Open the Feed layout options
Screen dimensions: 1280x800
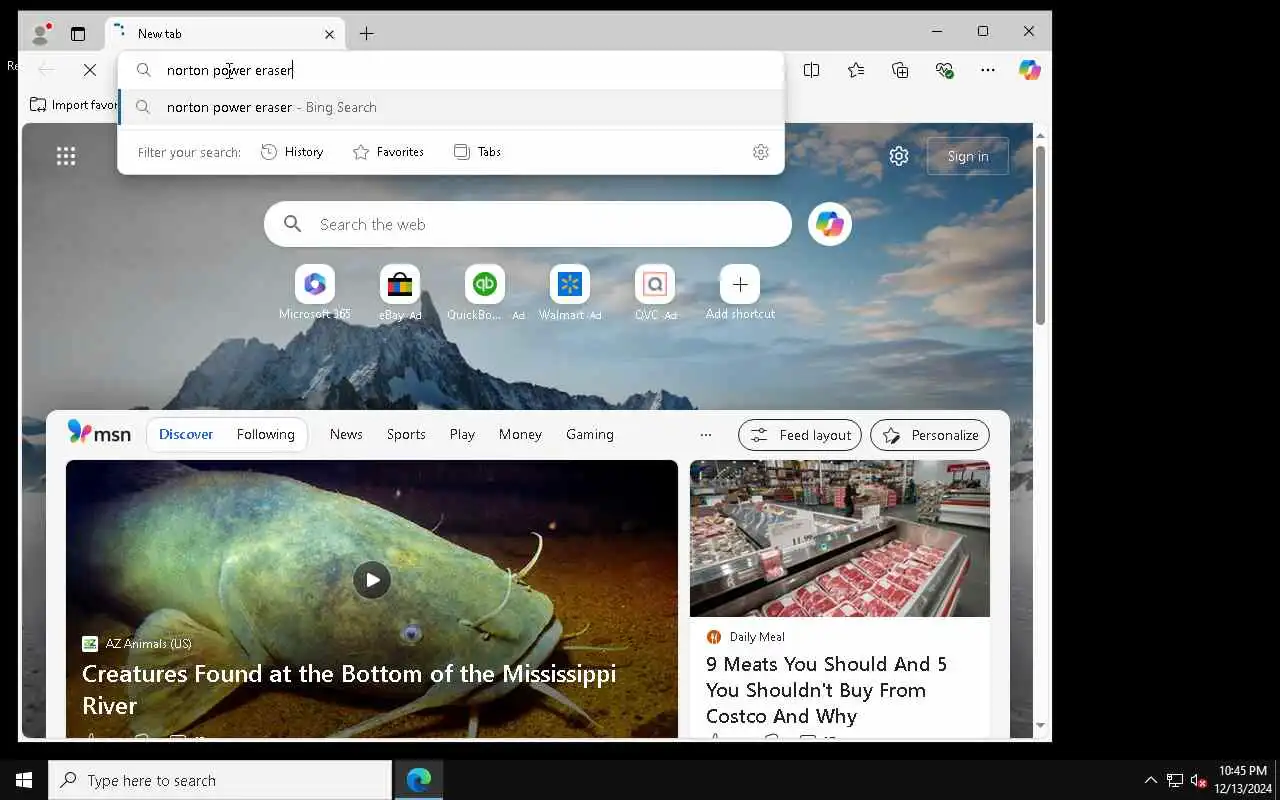[x=800, y=435]
